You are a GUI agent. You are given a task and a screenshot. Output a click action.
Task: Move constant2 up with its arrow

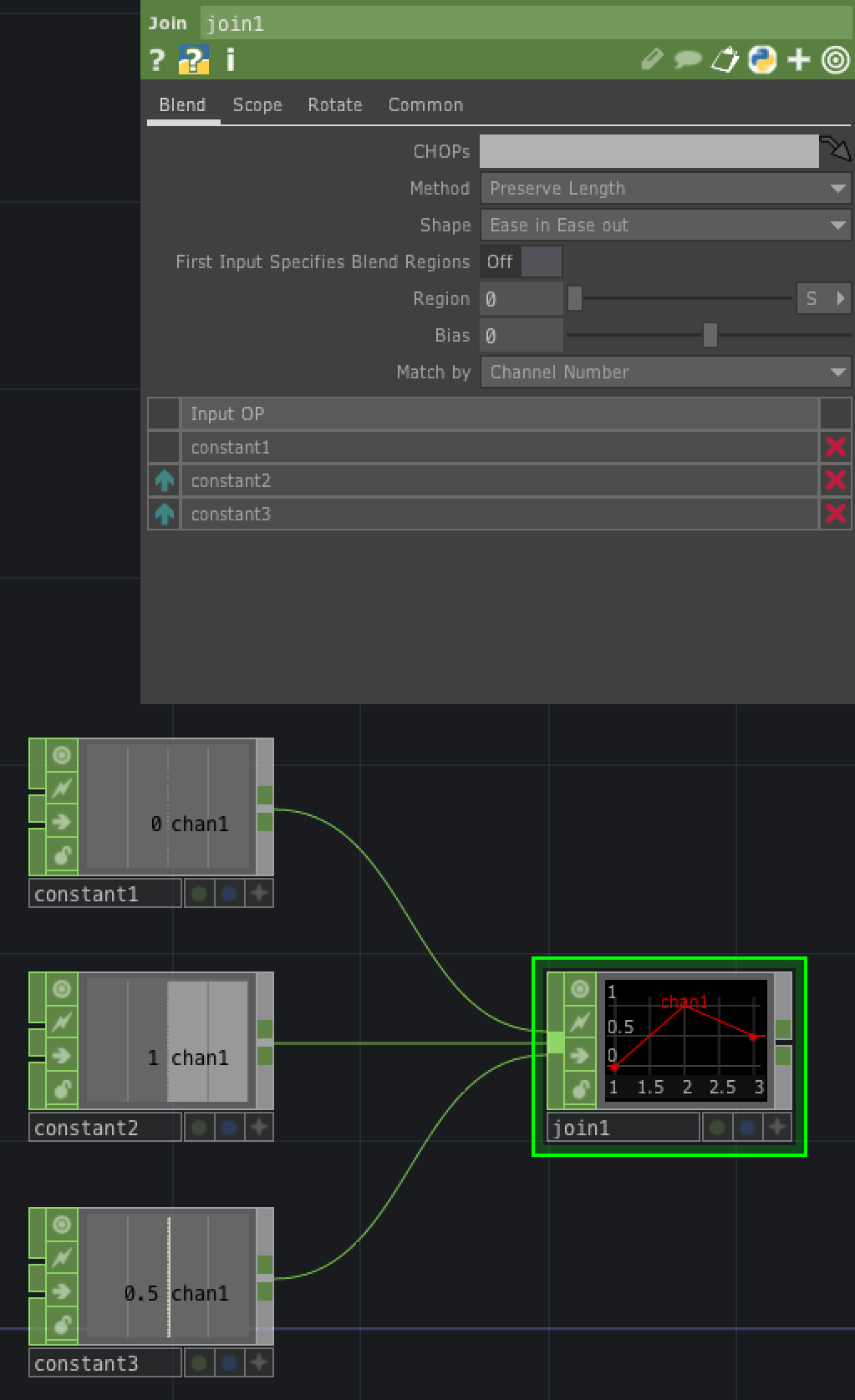(x=165, y=480)
